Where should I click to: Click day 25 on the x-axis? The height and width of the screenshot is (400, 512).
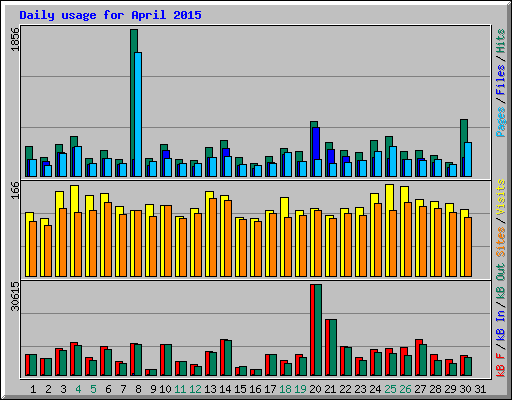(x=390, y=389)
